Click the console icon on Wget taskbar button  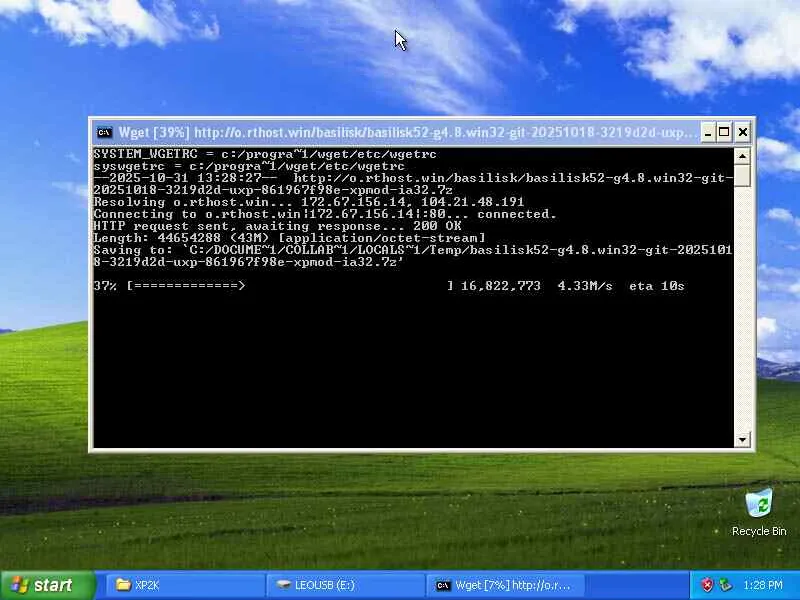[443, 585]
